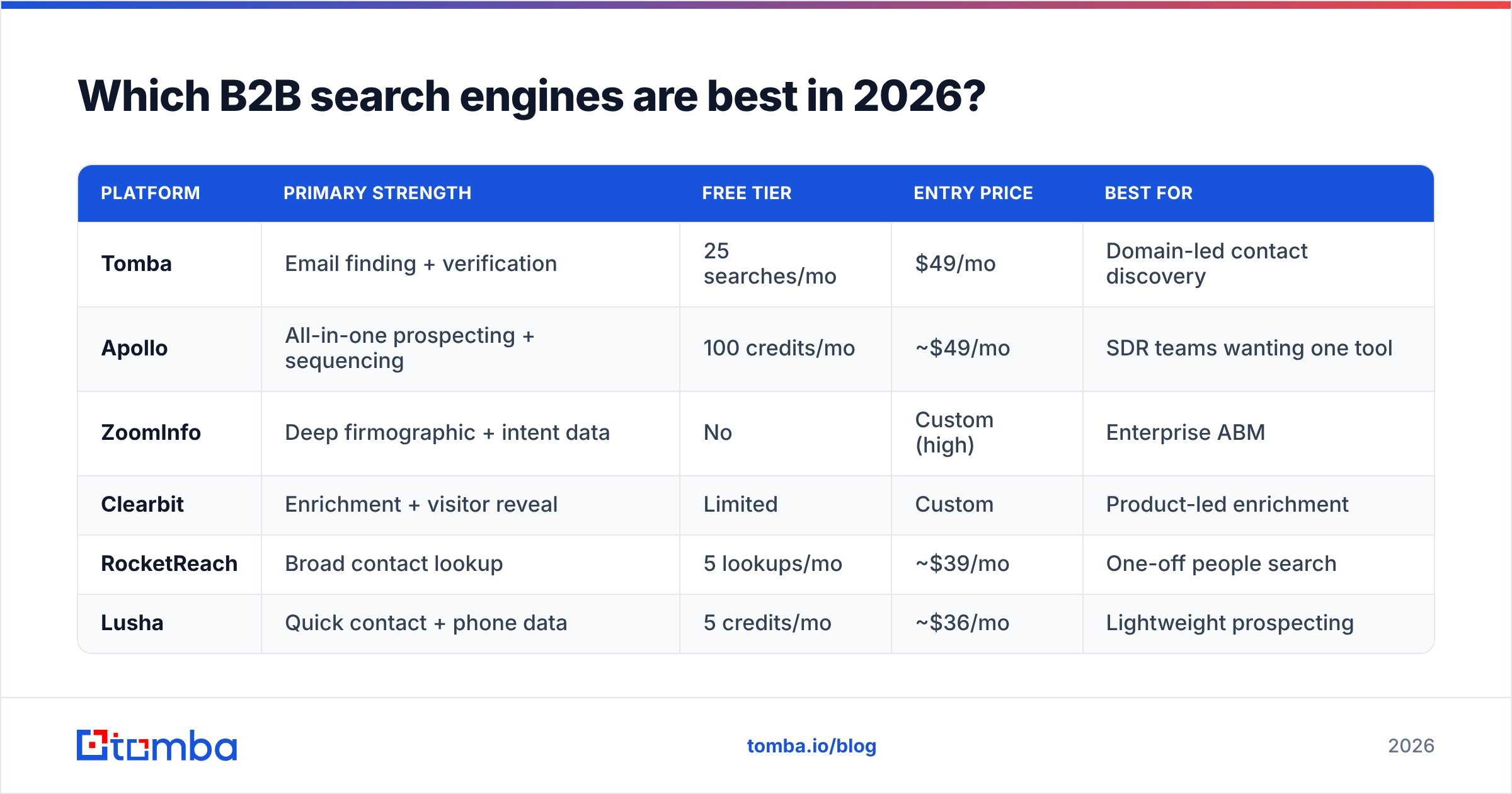Click the 'One-off people search' cell
The width and height of the screenshot is (1512, 794).
1259,564
